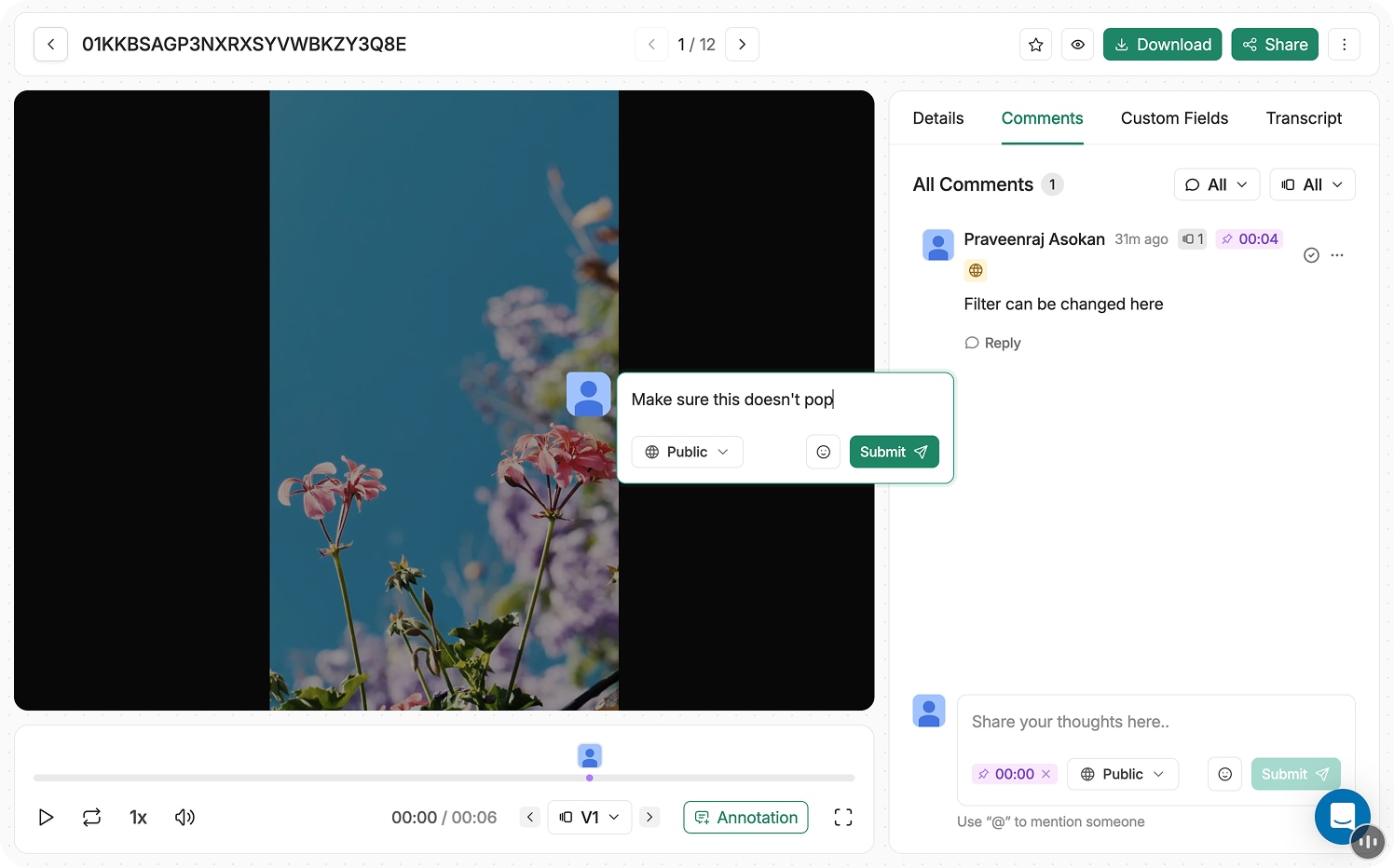Mute the video volume
The width and height of the screenshot is (1394, 868).
pyautogui.click(x=185, y=818)
